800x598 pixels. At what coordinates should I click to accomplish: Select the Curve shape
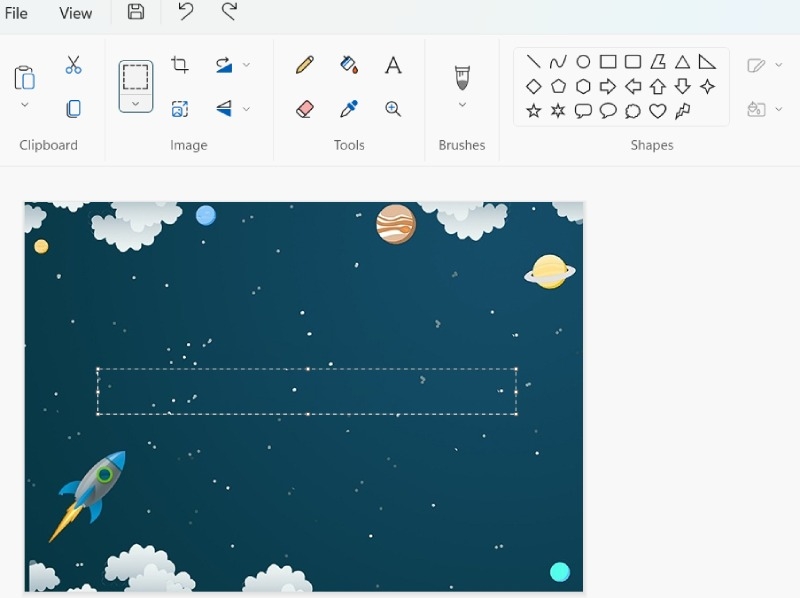[558, 62]
